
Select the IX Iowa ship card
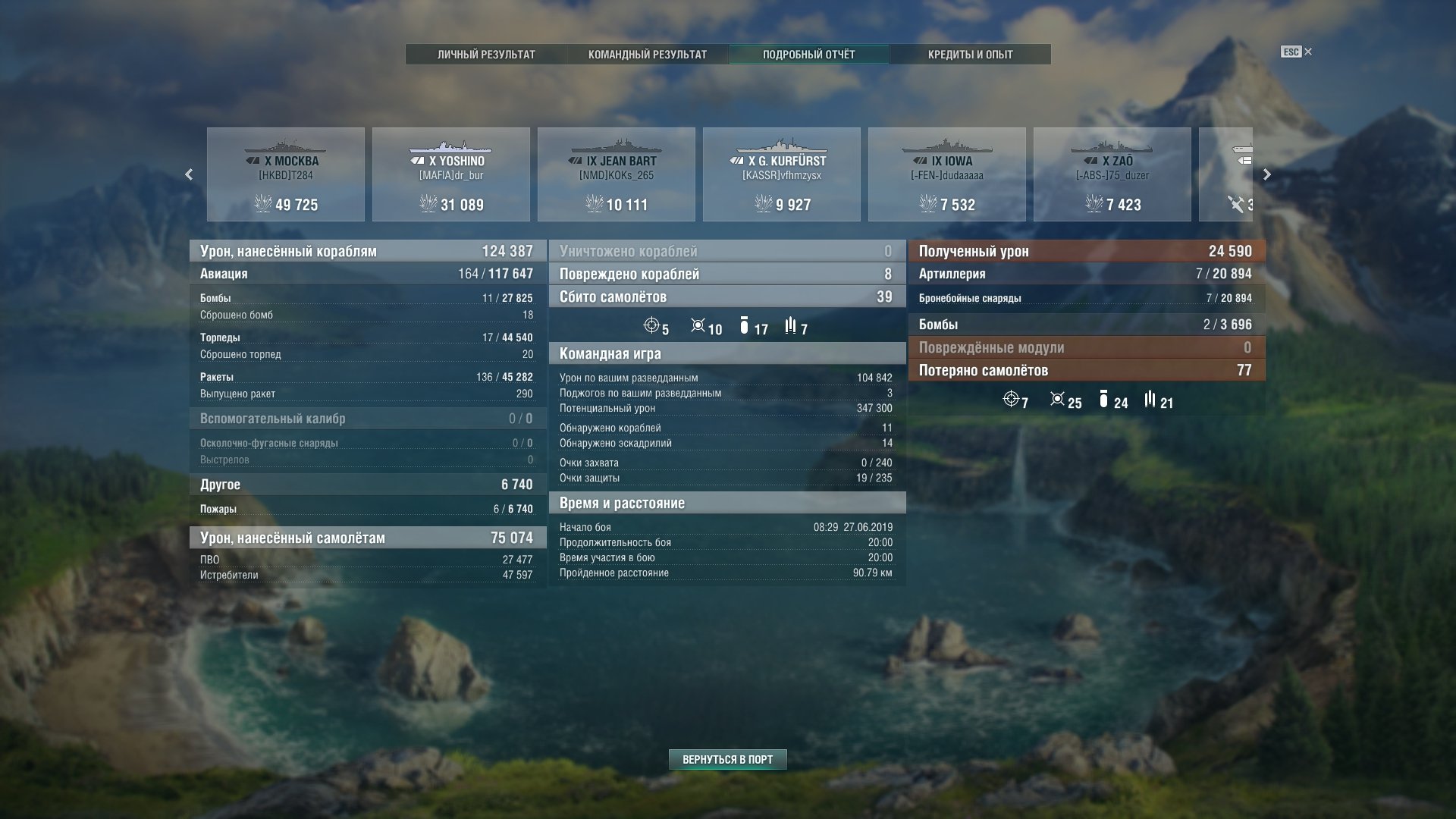pyautogui.click(x=947, y=174)
